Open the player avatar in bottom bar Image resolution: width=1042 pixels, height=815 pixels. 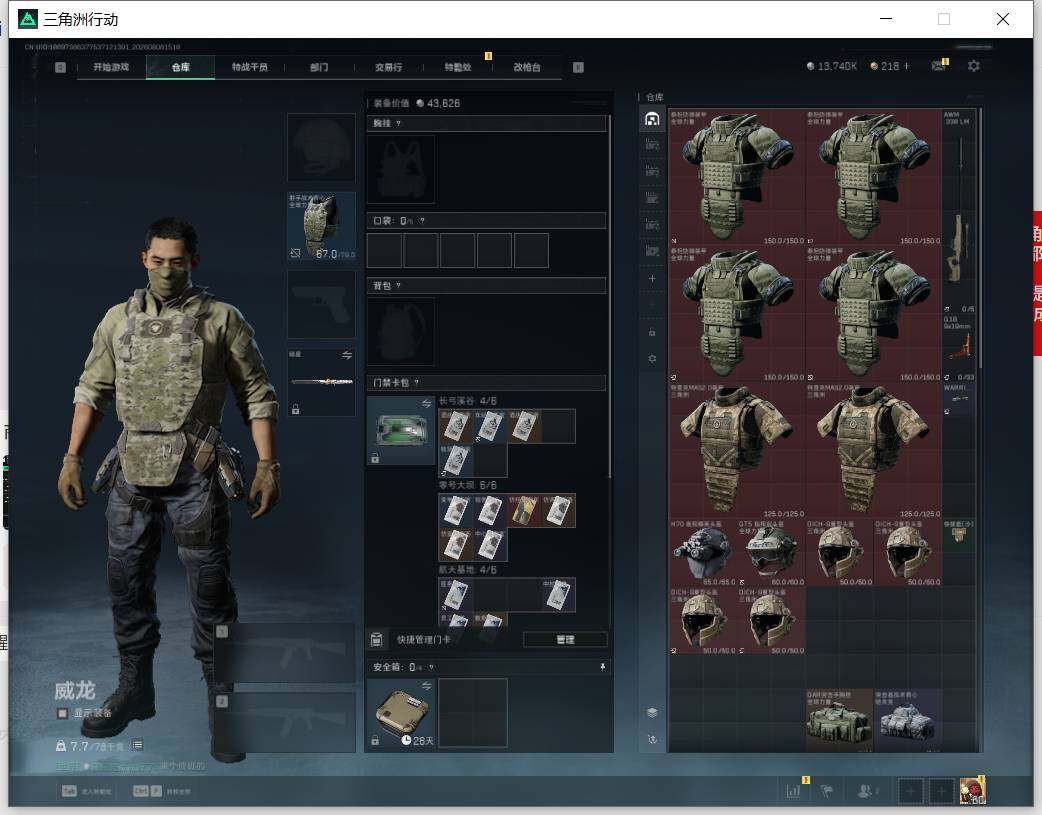pyautogui.click(x=972, y=791)
